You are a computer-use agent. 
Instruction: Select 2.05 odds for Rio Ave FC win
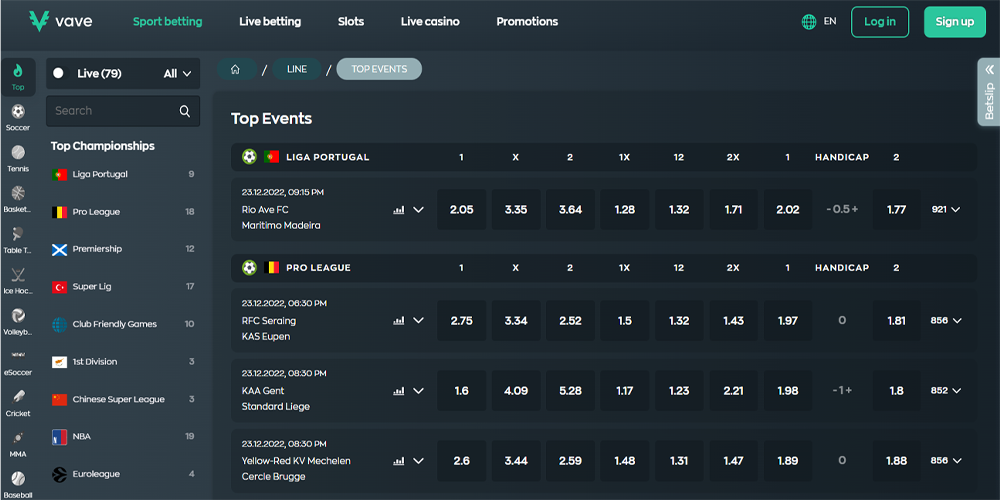point(461,210)
